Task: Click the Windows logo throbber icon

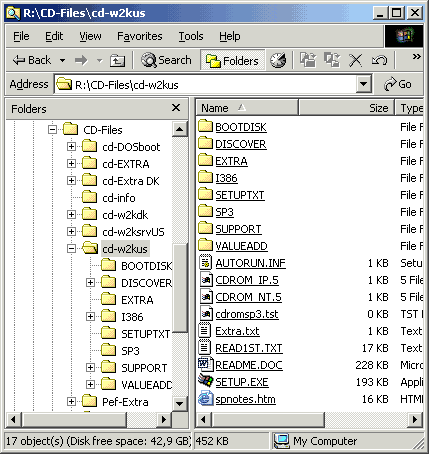Action: click(404, 36)
